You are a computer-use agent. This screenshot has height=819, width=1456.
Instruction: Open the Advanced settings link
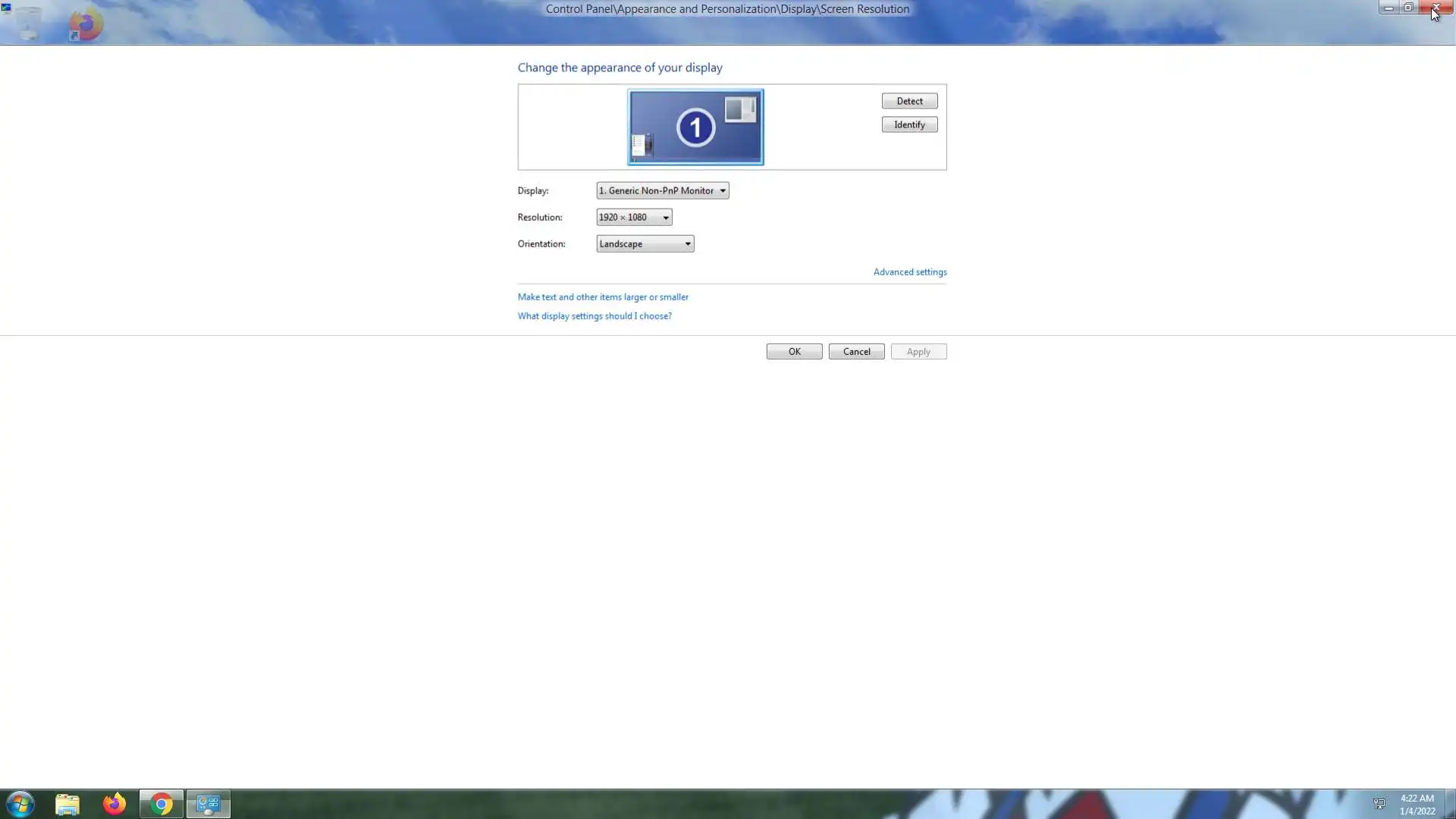(x=909, y=272)
